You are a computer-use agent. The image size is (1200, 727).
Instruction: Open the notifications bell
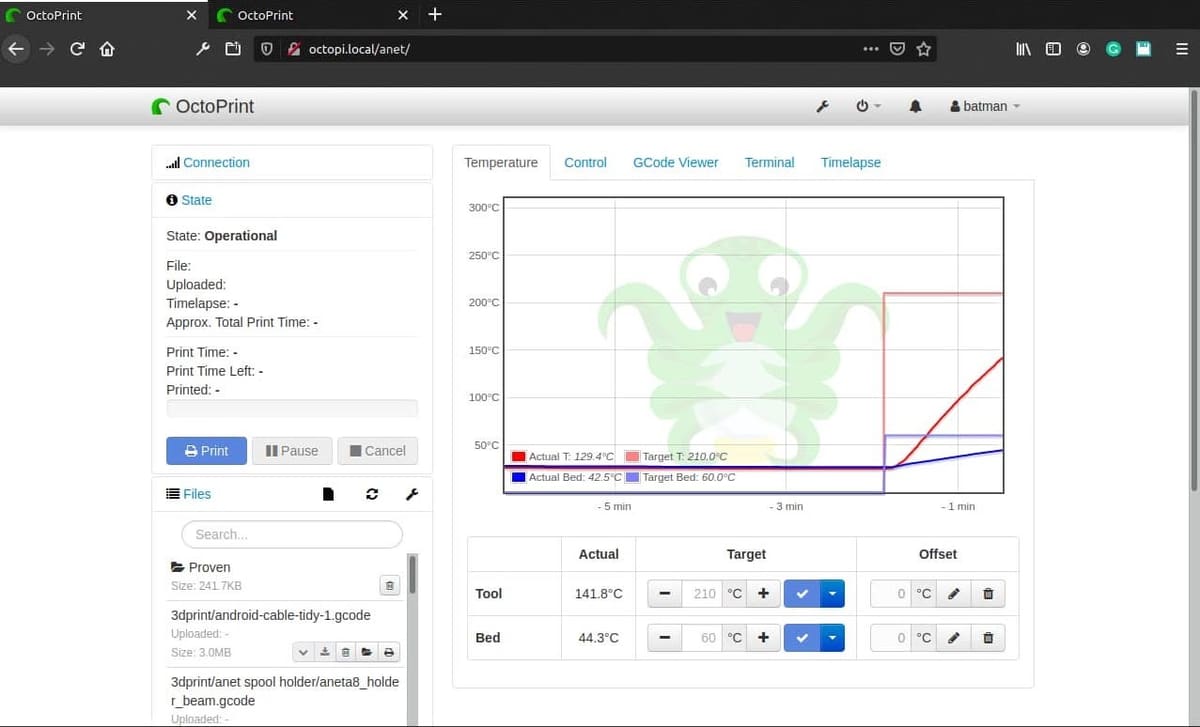coord(915,106)
